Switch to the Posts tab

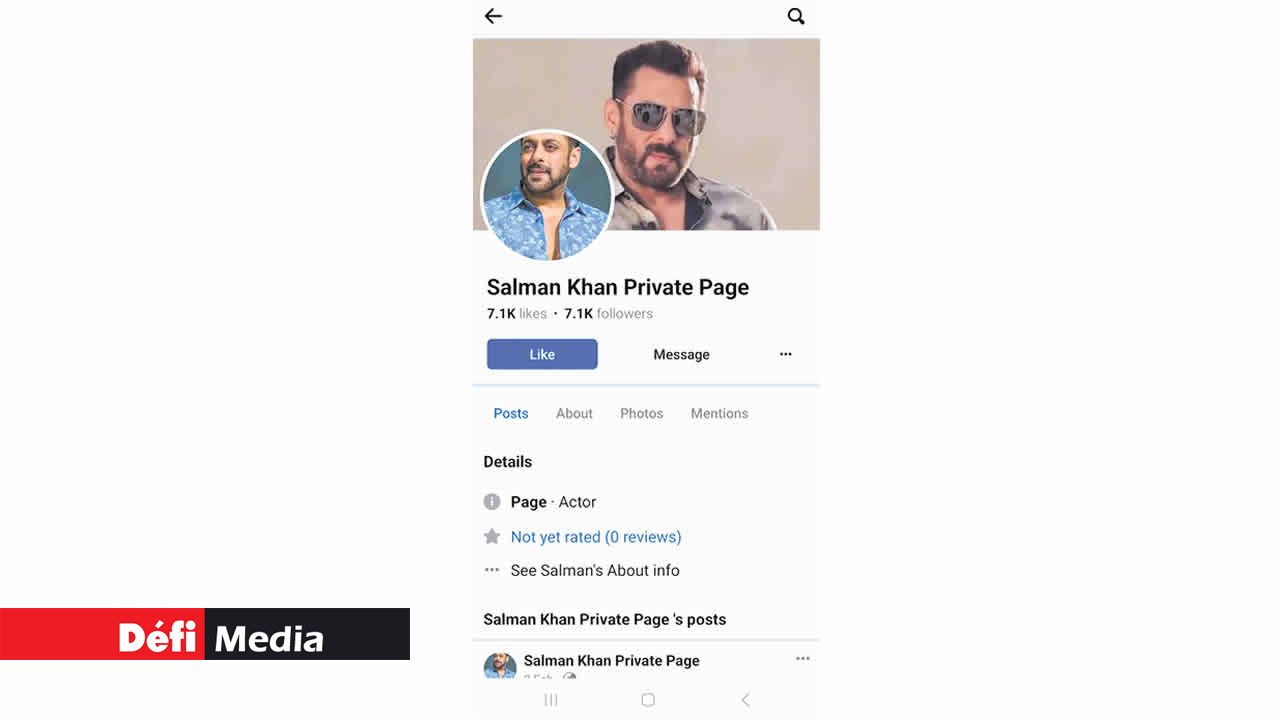(511, 413)
